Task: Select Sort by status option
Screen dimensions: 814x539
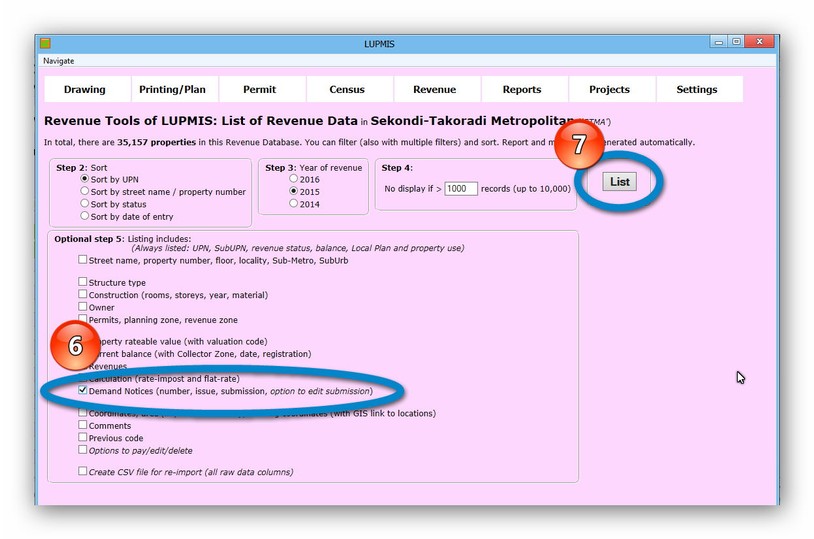Action: tap(85, 204)
